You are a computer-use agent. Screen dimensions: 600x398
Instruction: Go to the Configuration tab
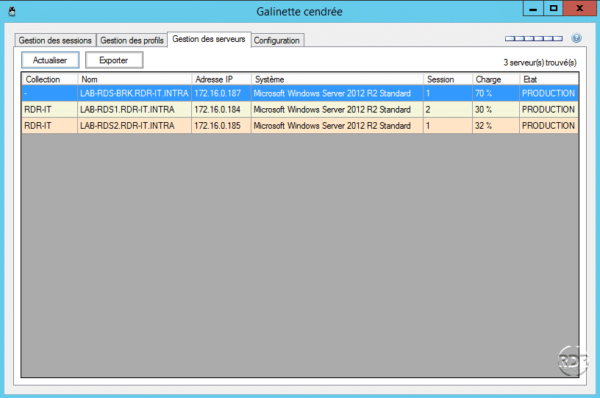tap(277, 40)
